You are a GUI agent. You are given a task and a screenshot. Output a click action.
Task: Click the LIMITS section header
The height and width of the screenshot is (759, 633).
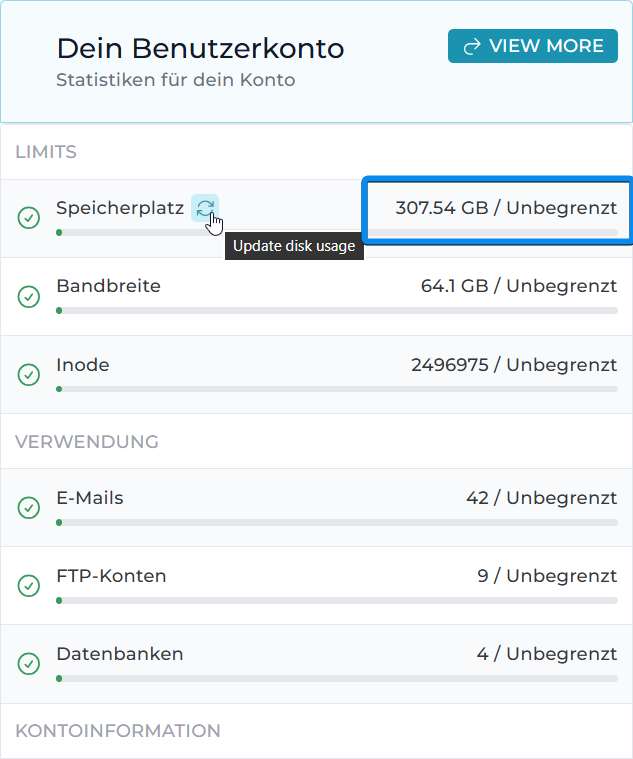[x=46, y=152]
